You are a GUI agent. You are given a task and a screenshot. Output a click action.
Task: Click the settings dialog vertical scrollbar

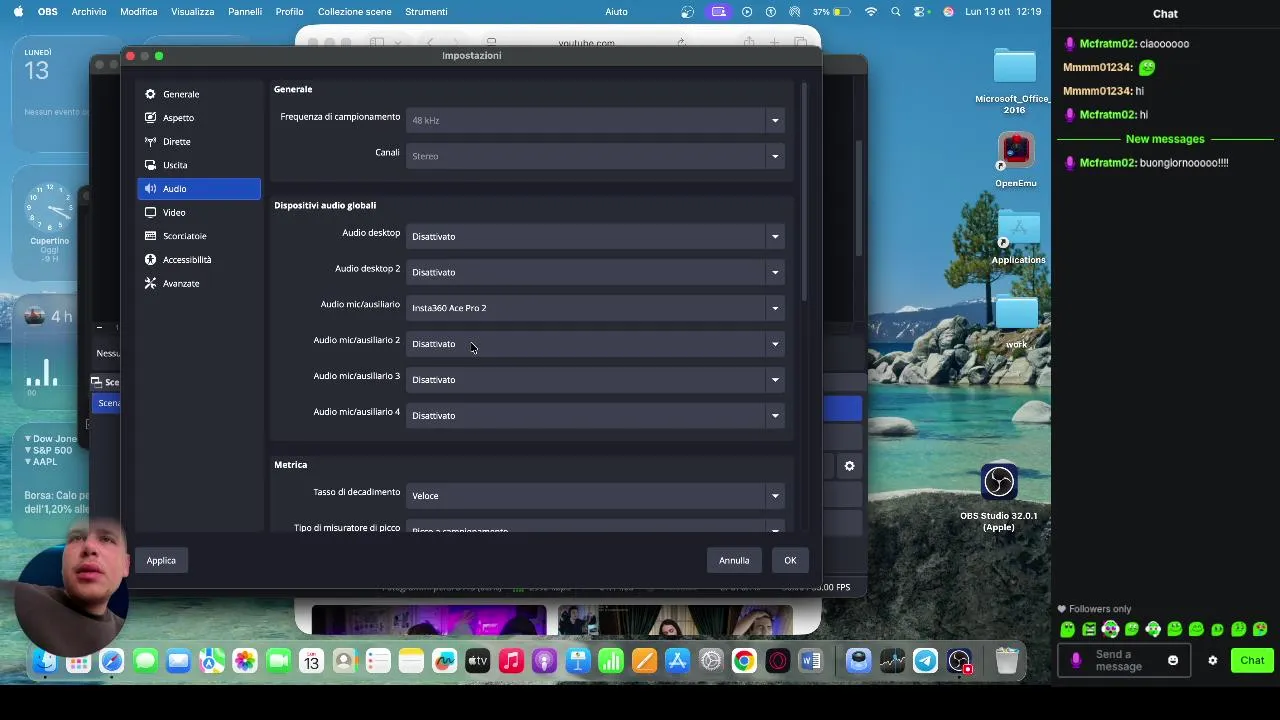tap(803, 190)
